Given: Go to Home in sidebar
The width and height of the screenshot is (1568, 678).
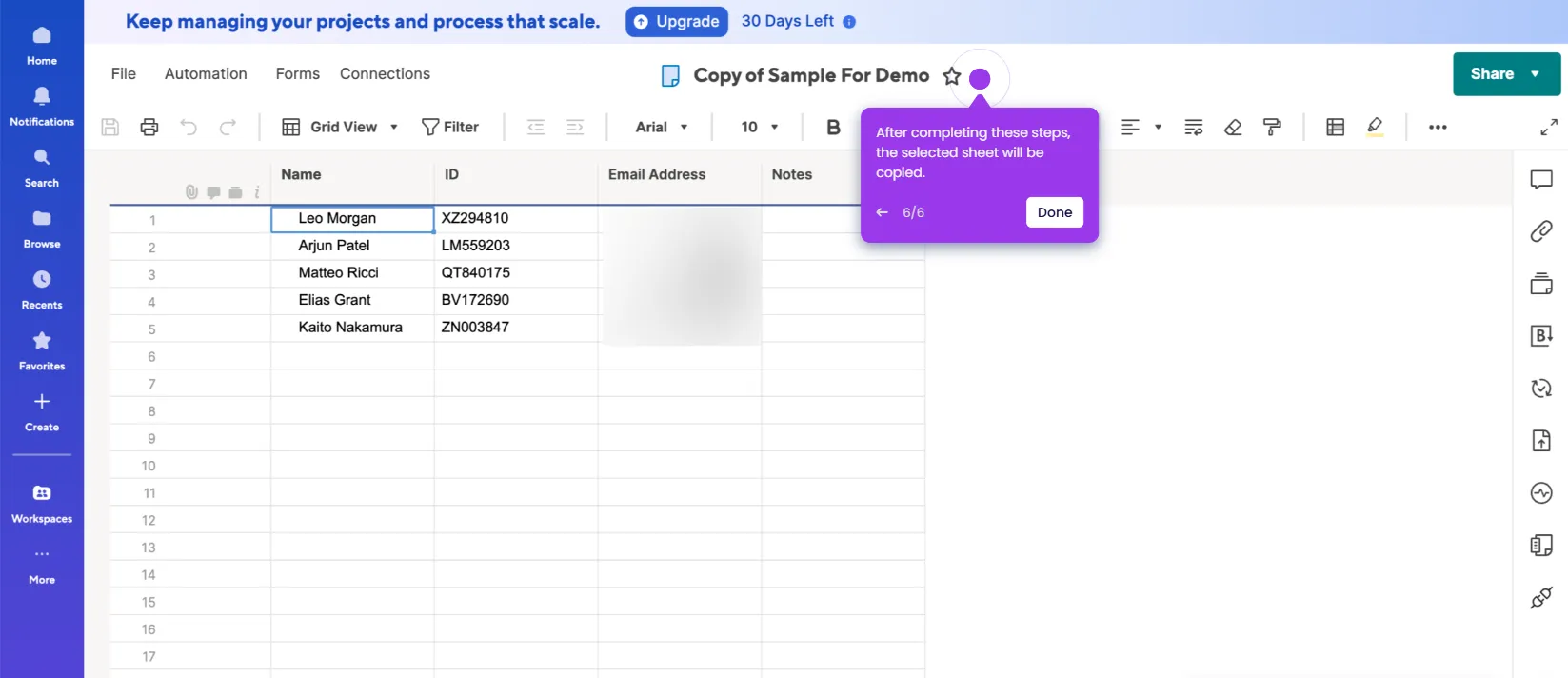Looking at the screenshot, I should tap(42, 46).
